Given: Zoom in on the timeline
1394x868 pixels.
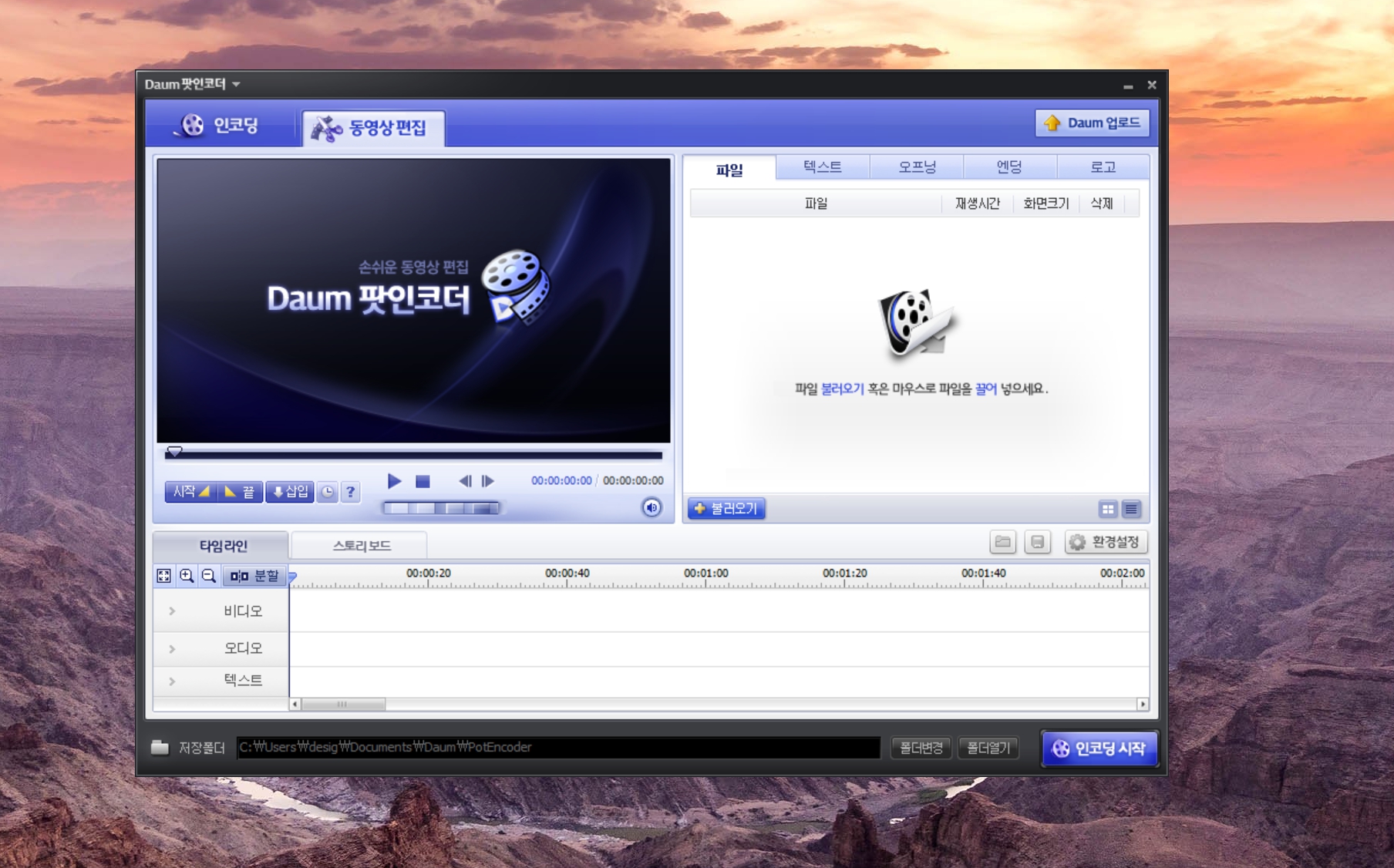Looking at the screenshot, I should click(187, 576).
